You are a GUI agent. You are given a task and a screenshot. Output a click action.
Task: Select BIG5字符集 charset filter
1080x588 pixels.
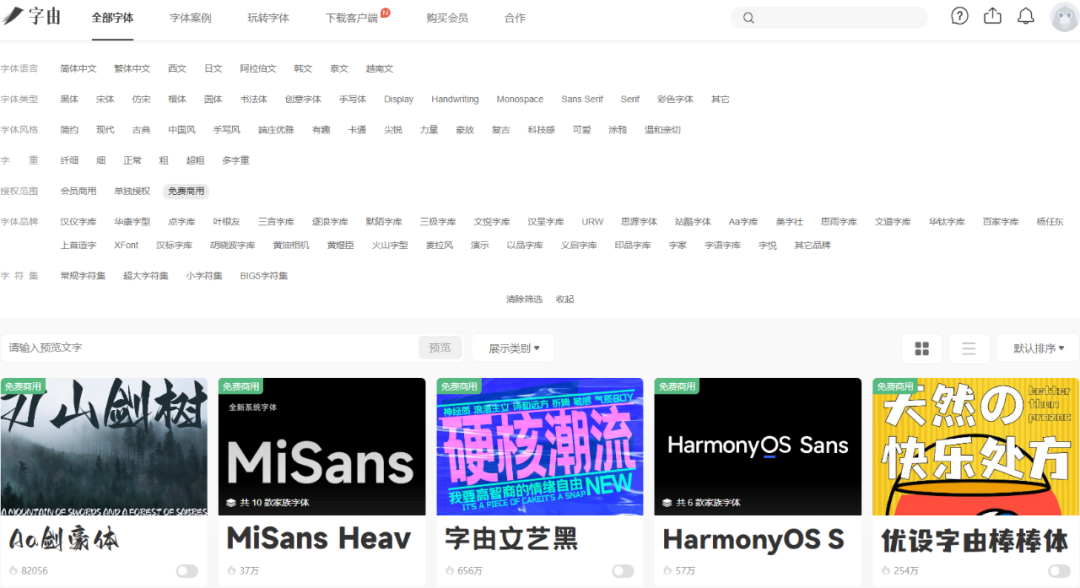(x=263, y=275)
